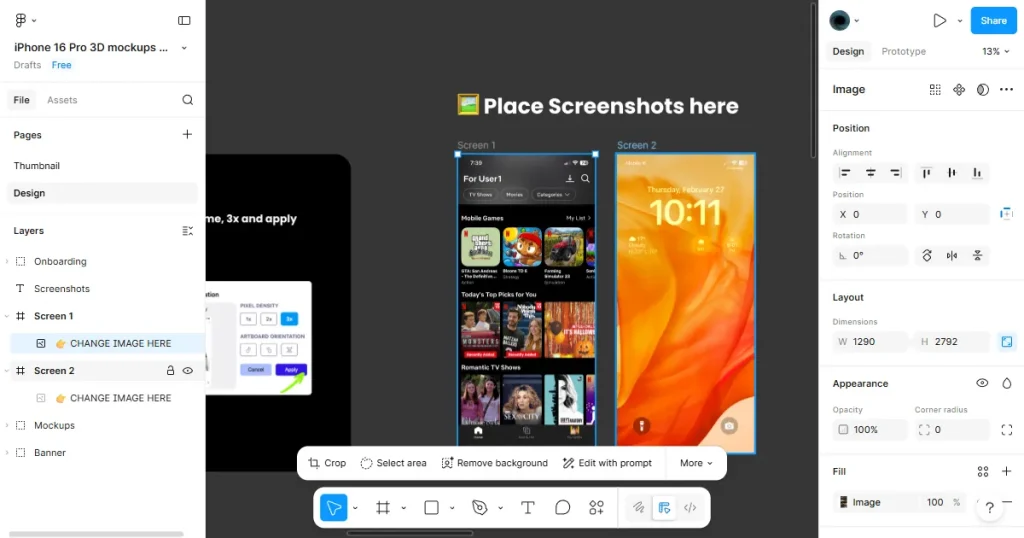The image size is (1024, 538).
Task: Collapse the Screen 1 frame layer
Action: pyautogui.click(x=7, y=316)
